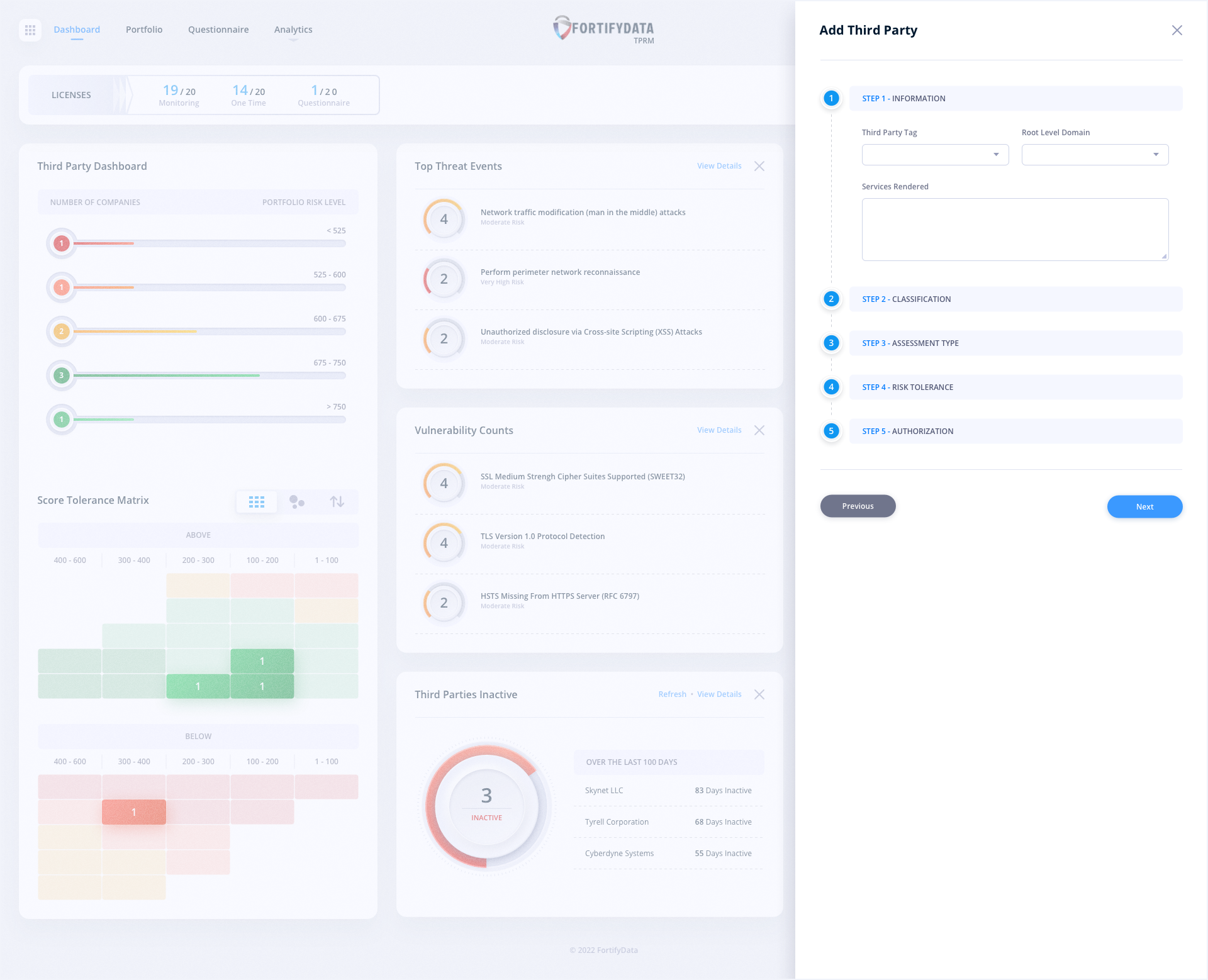The image size is (1208, 980).
Task: Dismiss the Vulnerability Counts widget
Action: (759, 430)
